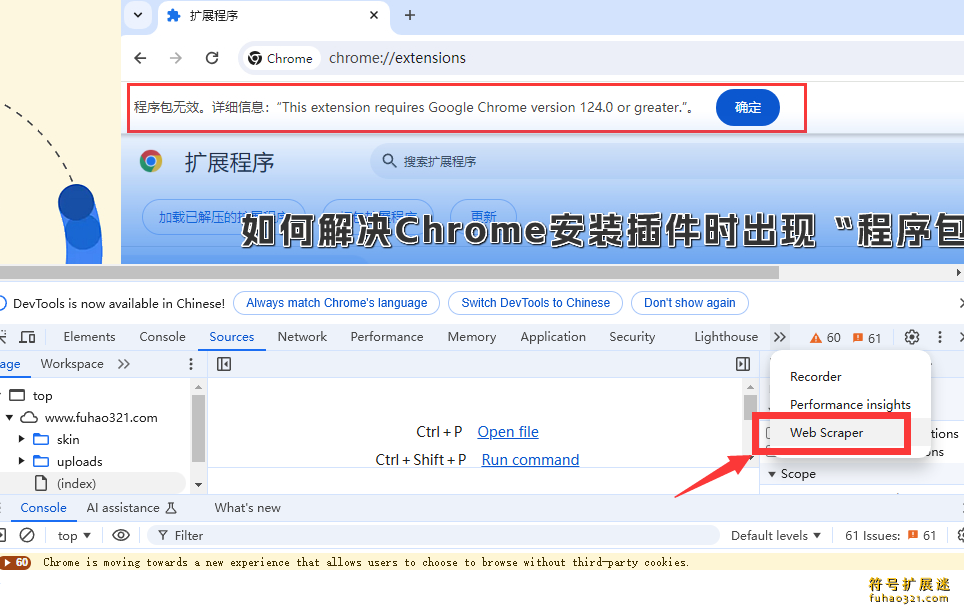Viewport: 964px width, 613px height.
Task: Reload the extensions page
Action: (212, 58)
